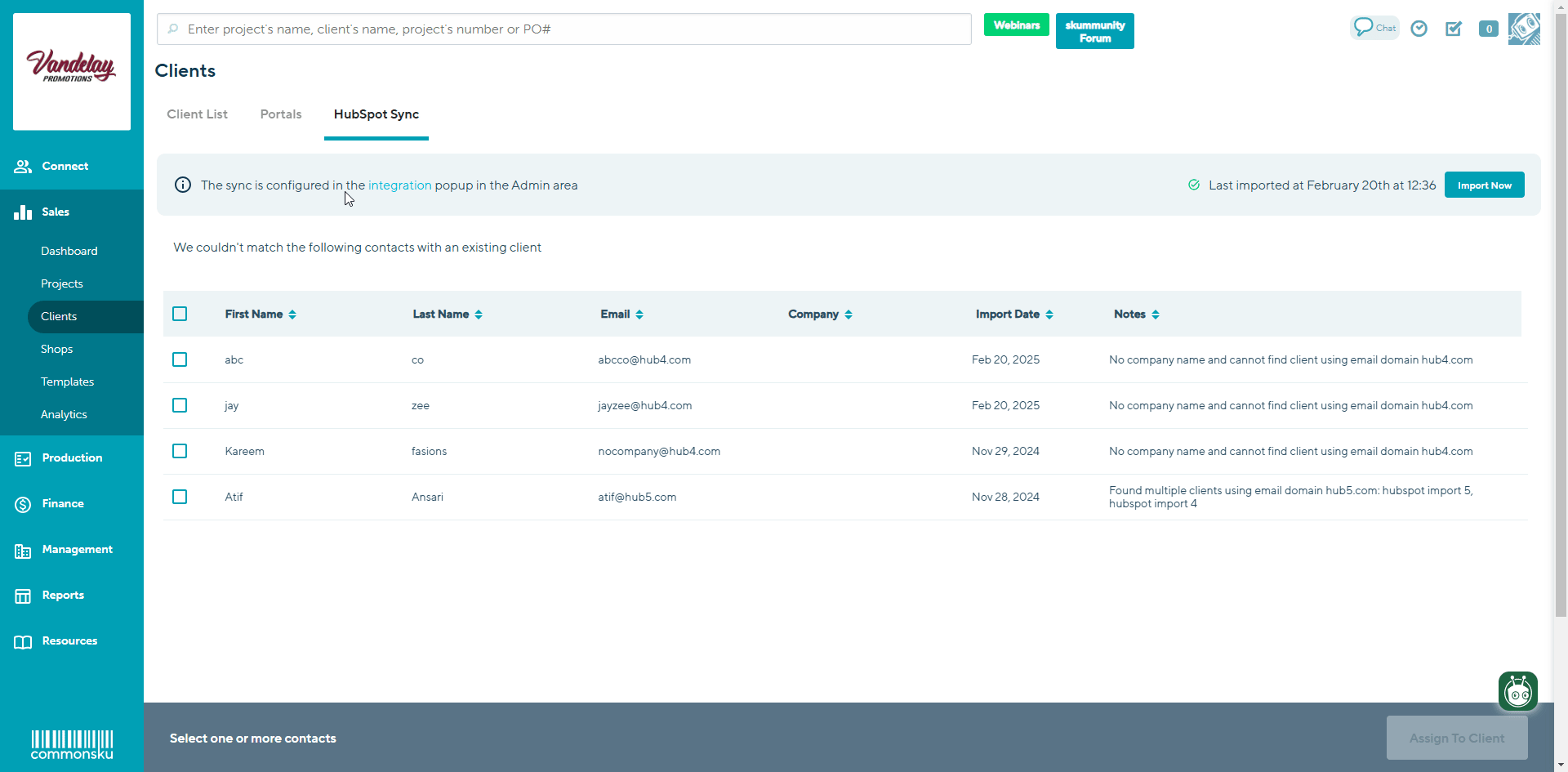Open the integration link in the info banner
1568x772 pixels.
pyautogui.click(x=400, y=185)
